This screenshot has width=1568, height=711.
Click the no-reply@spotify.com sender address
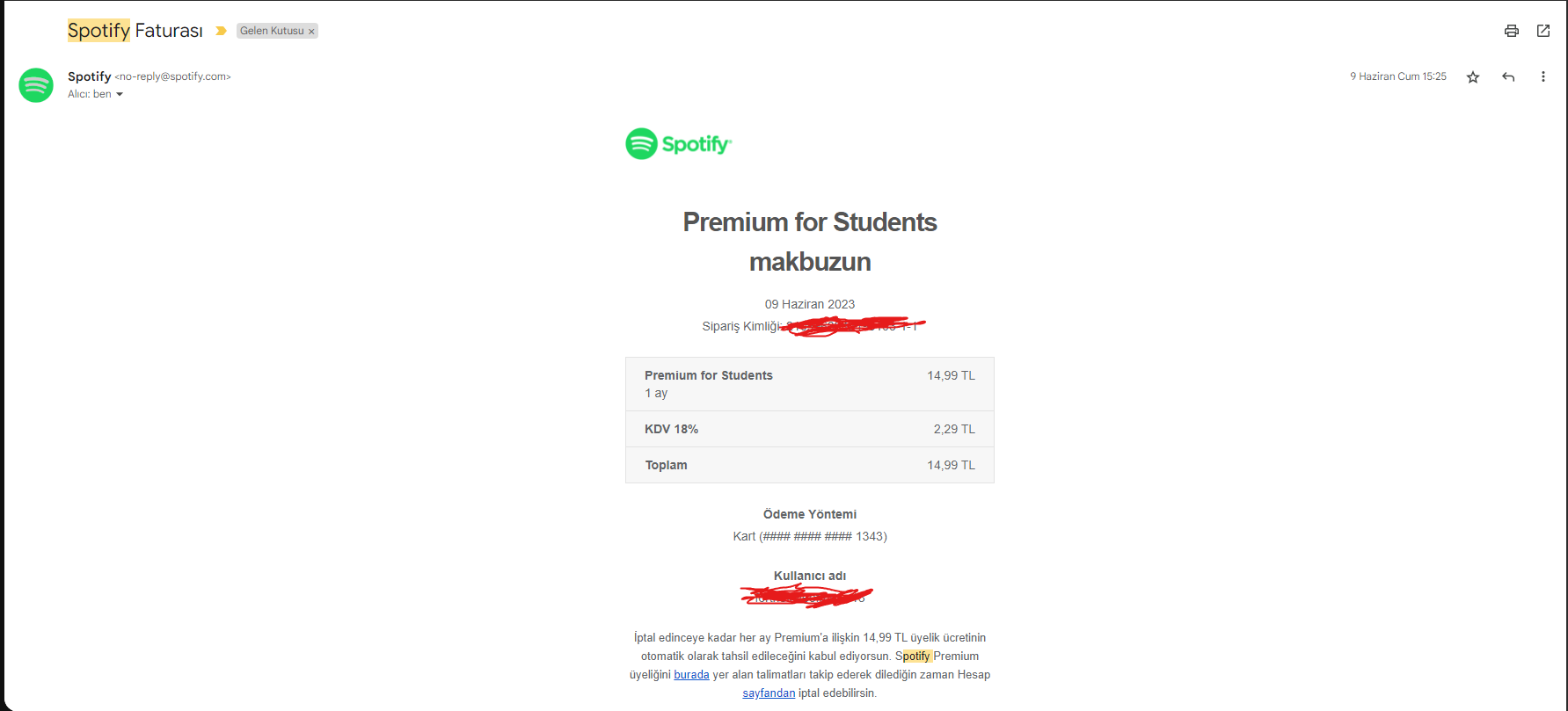pyautogui.click(x=172, y=76)
